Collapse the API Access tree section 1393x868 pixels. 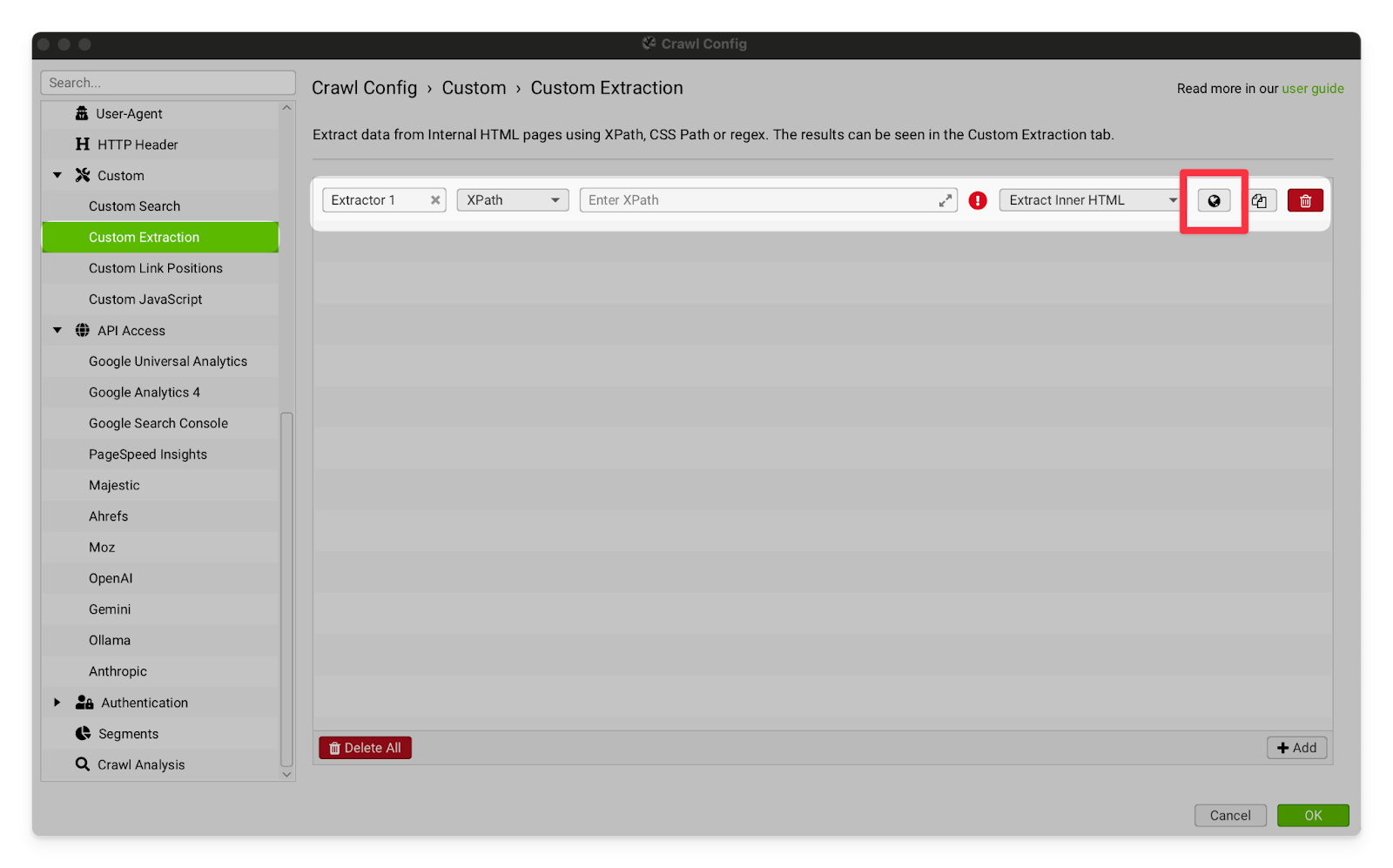pyautogui.click(x=57, y=331)
